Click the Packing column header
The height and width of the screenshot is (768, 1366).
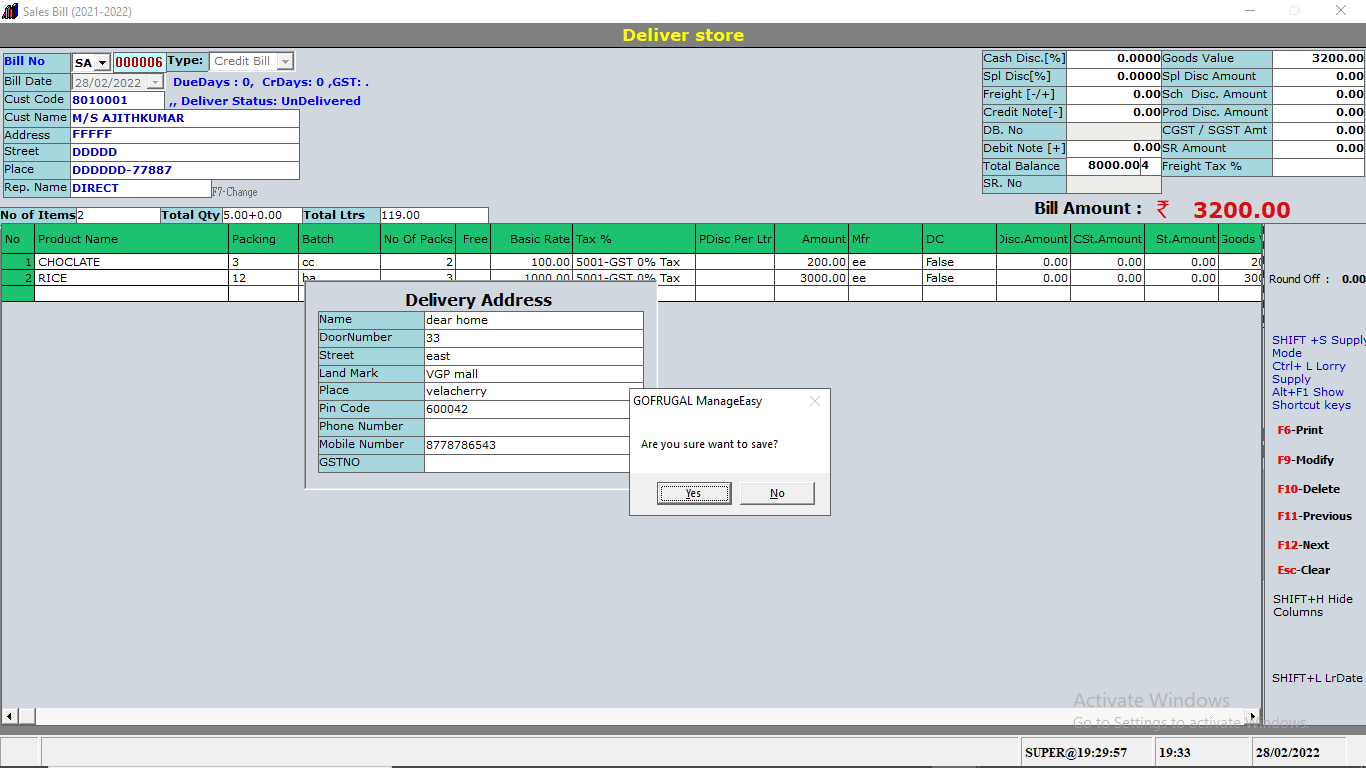click(264, 239)
